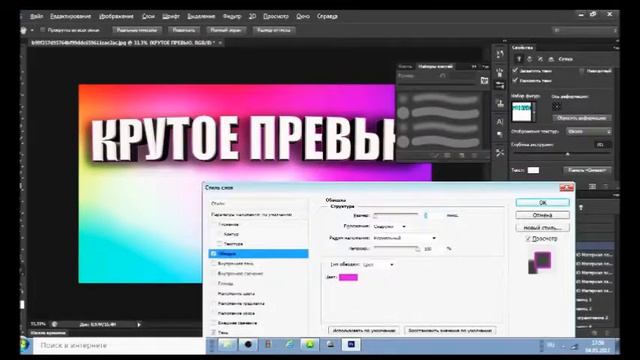Open the Изображение menu
640x360 pixels.
point(116,16)
